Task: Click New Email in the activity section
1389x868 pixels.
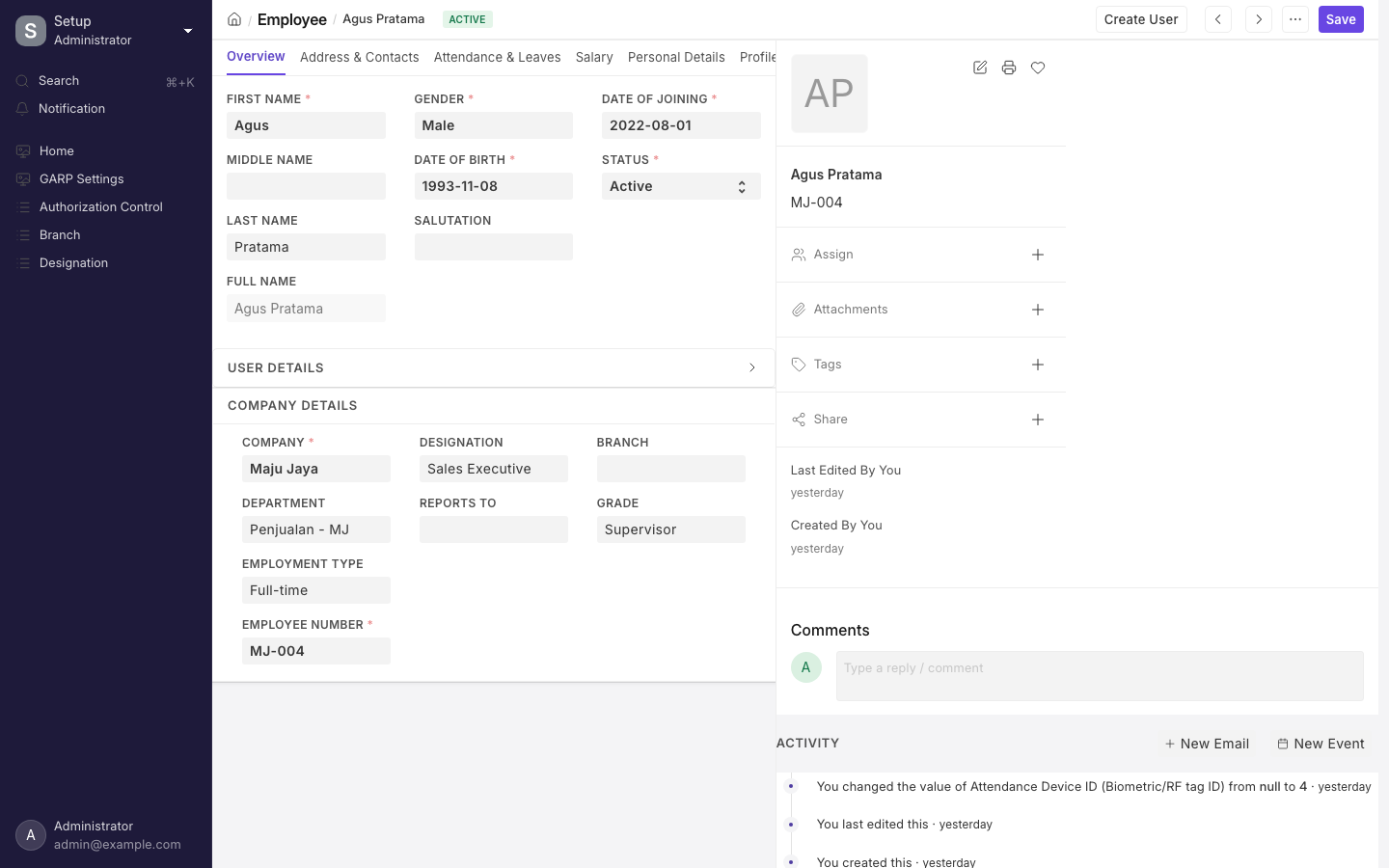Action: 1207,744
